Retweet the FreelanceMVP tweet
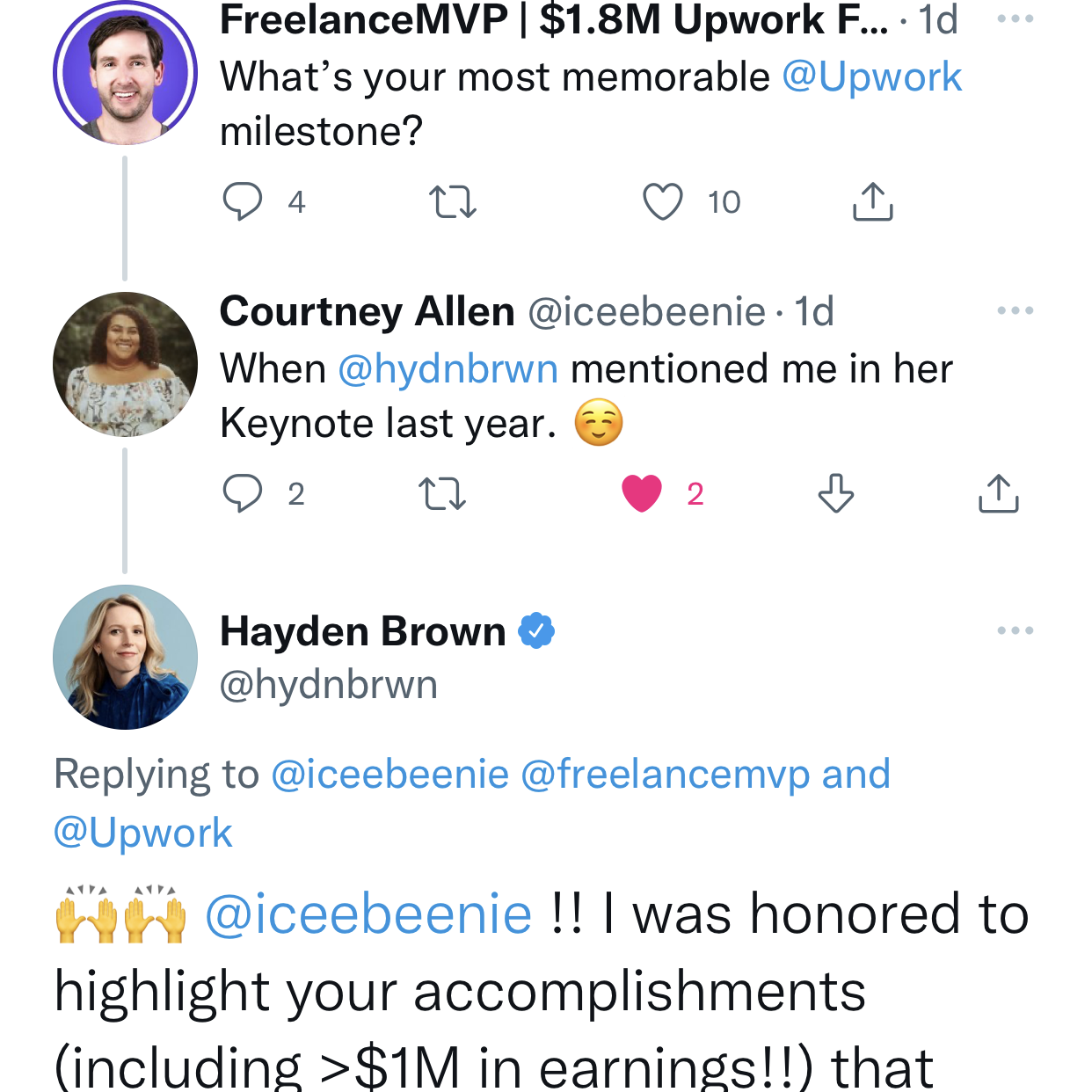The height and width of the screenshot is (1092, 1092). pyautogui.click(x=453, y=201)
